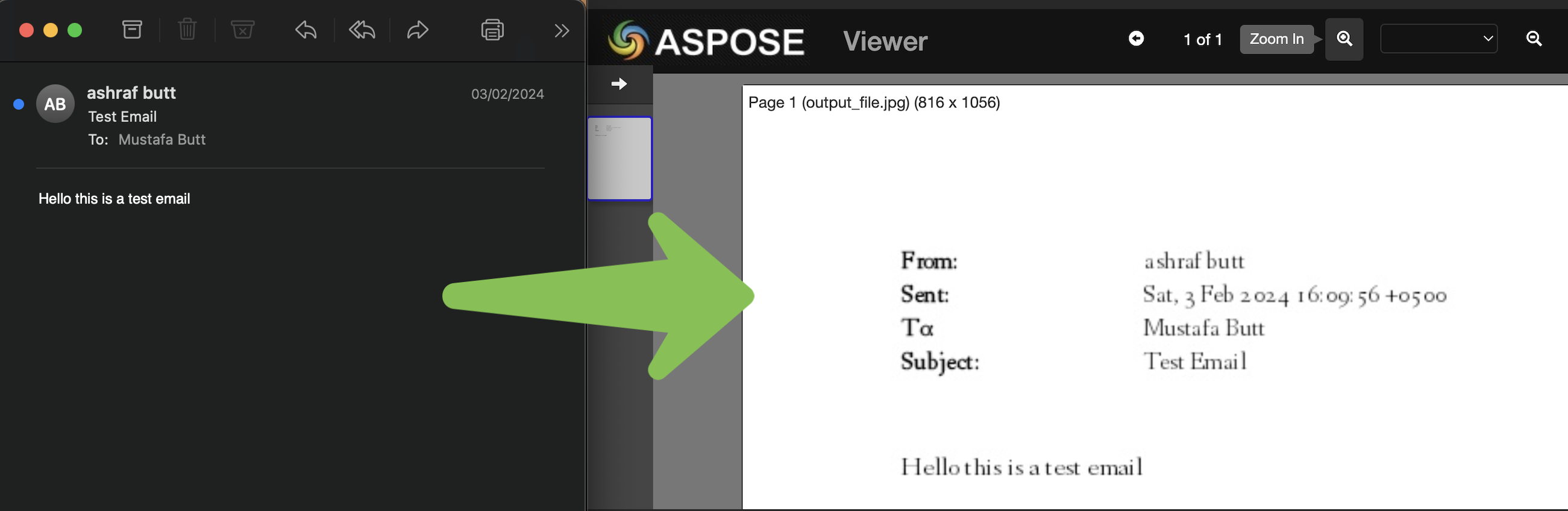Collapse the thumbnail sidebar with the arrow
This screenshot has width=1568, height=511.
tap(619, 84)
